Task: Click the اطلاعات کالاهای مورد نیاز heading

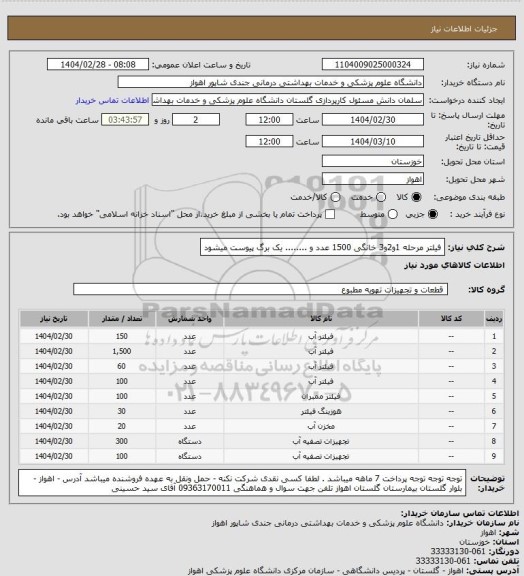Action: point(454,266)
